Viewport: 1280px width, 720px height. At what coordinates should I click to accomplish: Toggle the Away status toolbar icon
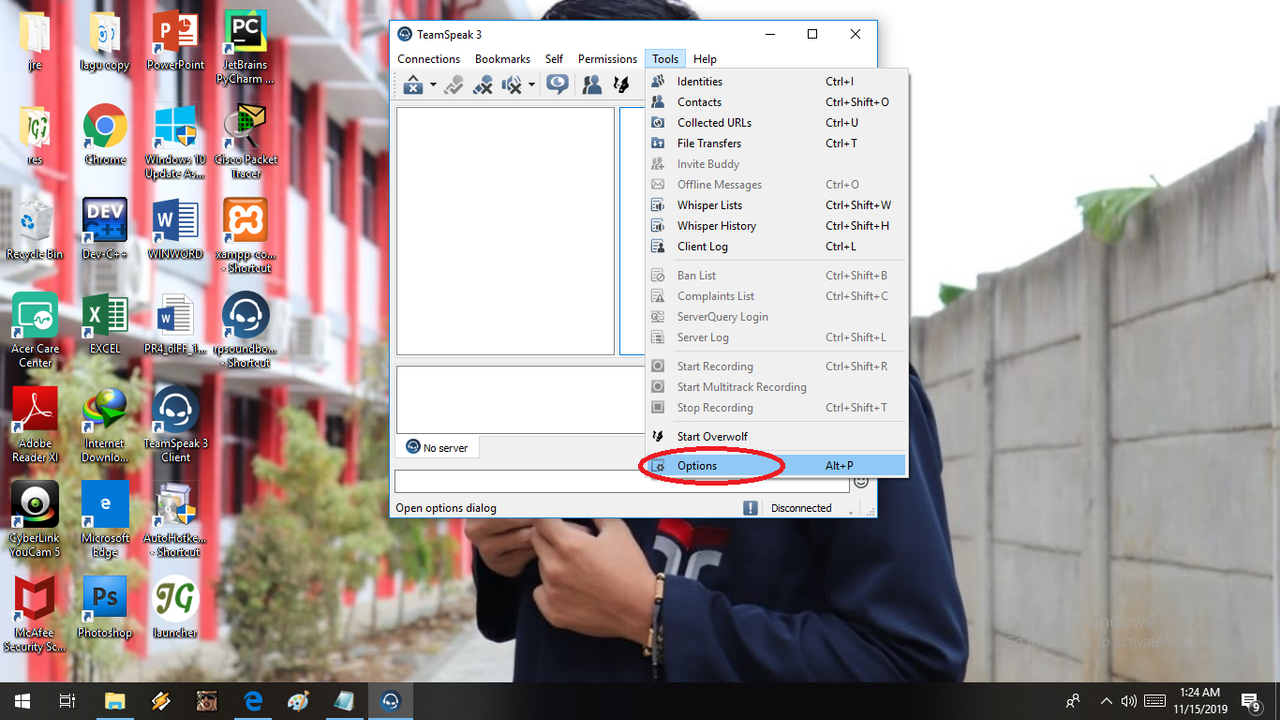click(413, 86)
